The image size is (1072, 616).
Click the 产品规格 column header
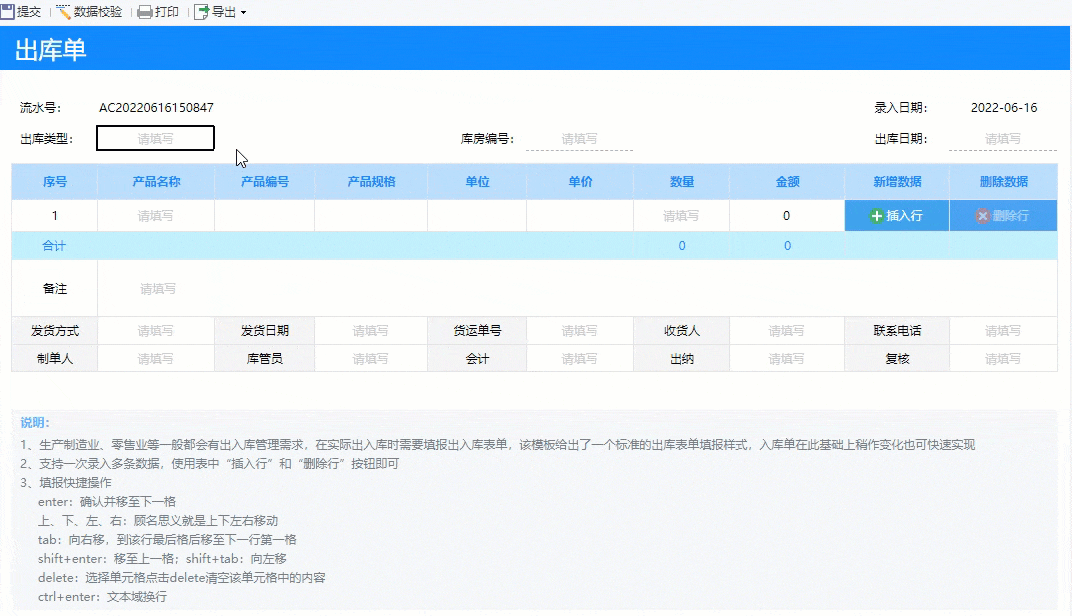click(371, 182)
